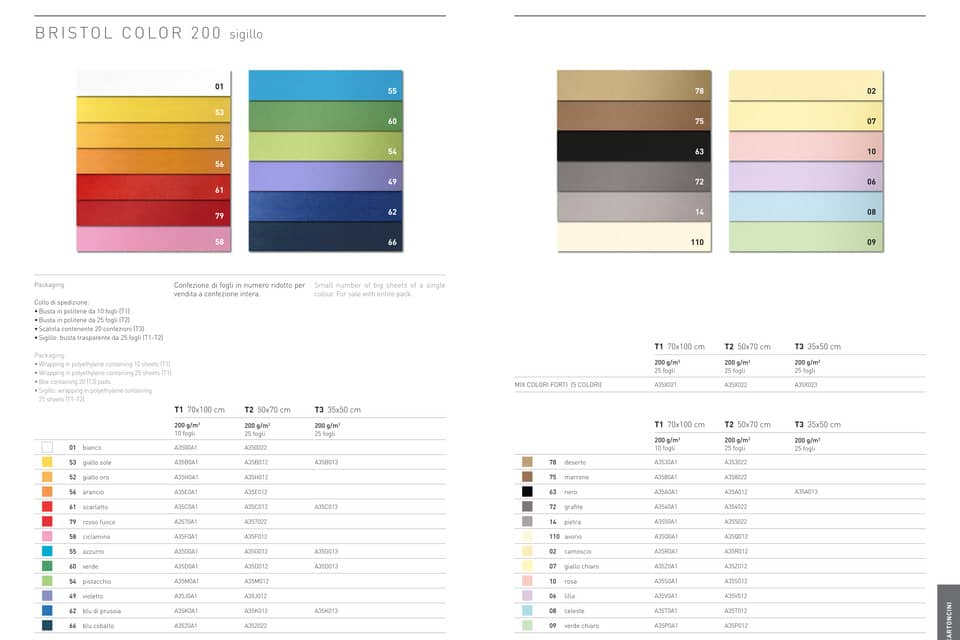Select the 'blu cobalto' color name
Screen dimensions: 960x640
(98, 626)
